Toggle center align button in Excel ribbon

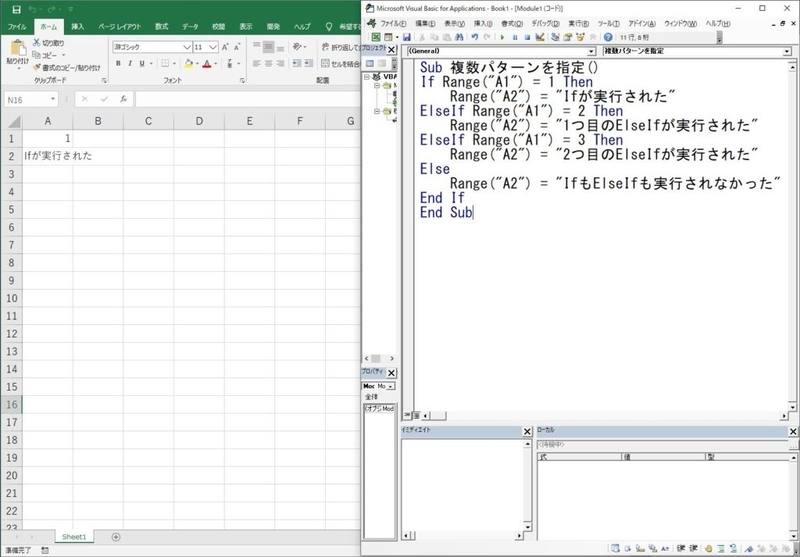[268, 64]
